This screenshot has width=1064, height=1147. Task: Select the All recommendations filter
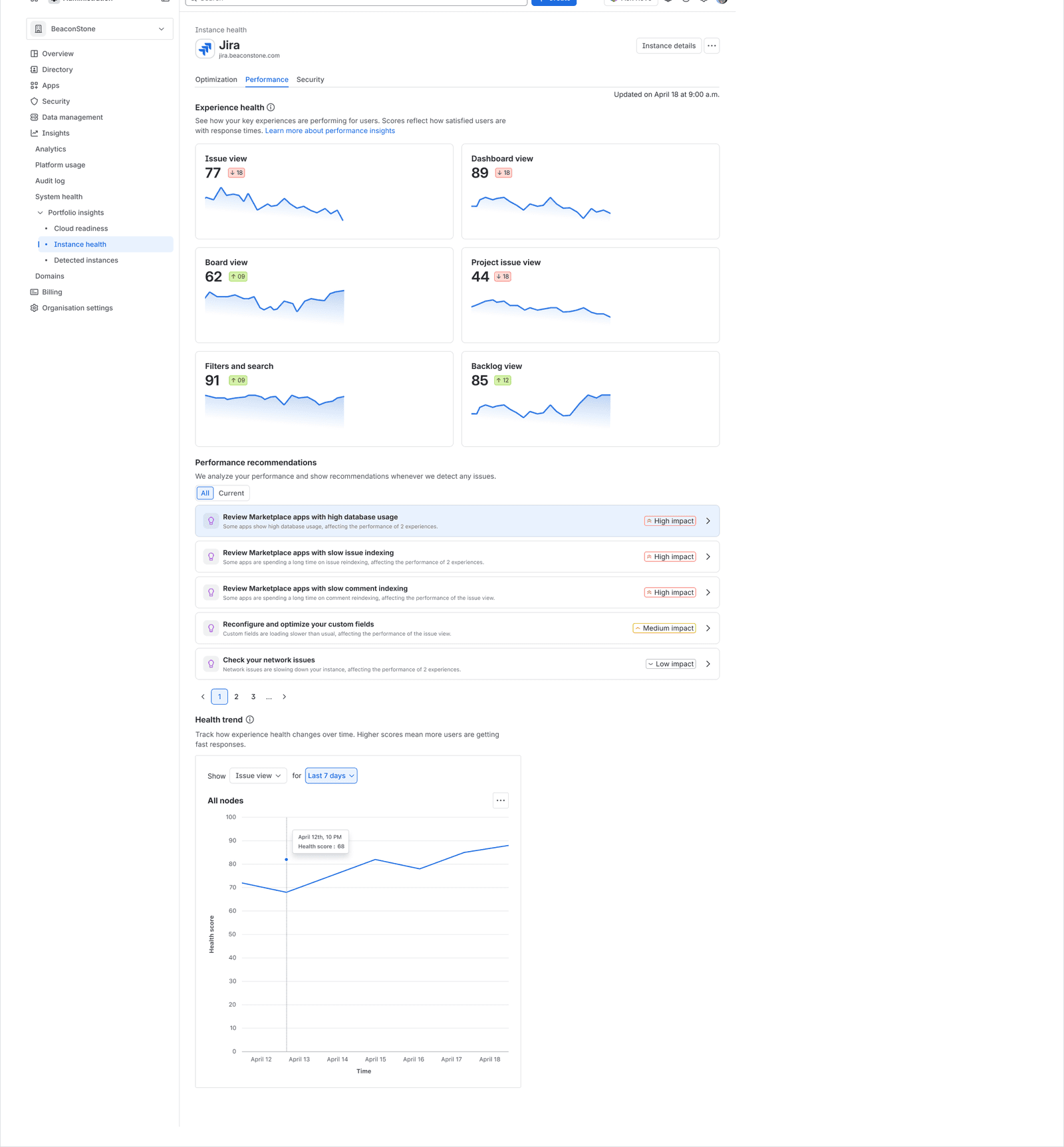tap(205, 493)
